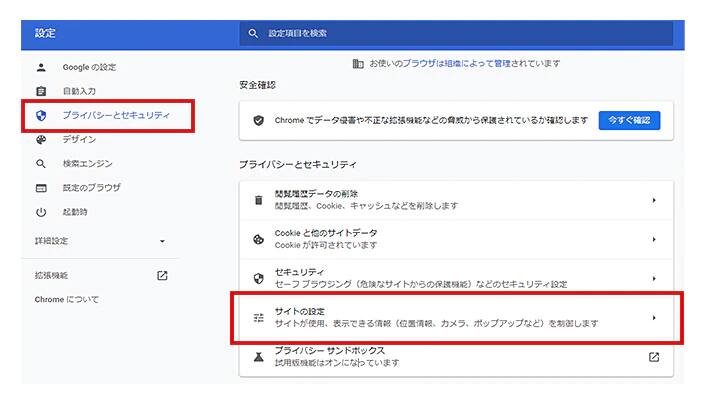
Task: Click the flask icon for プライバシー サンドボックス
Action: point(258,357)
